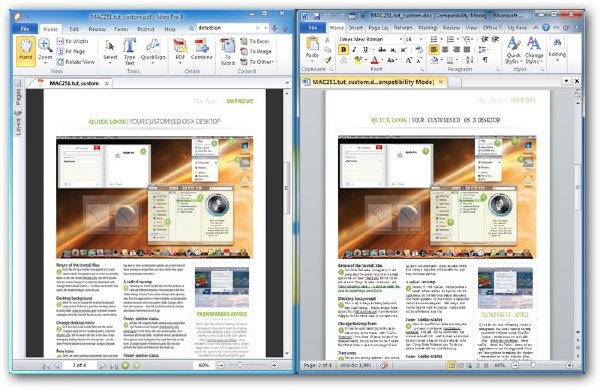Click Format Painter brush in Word clipboard
The image size is (600, 389).
(328, 60)
